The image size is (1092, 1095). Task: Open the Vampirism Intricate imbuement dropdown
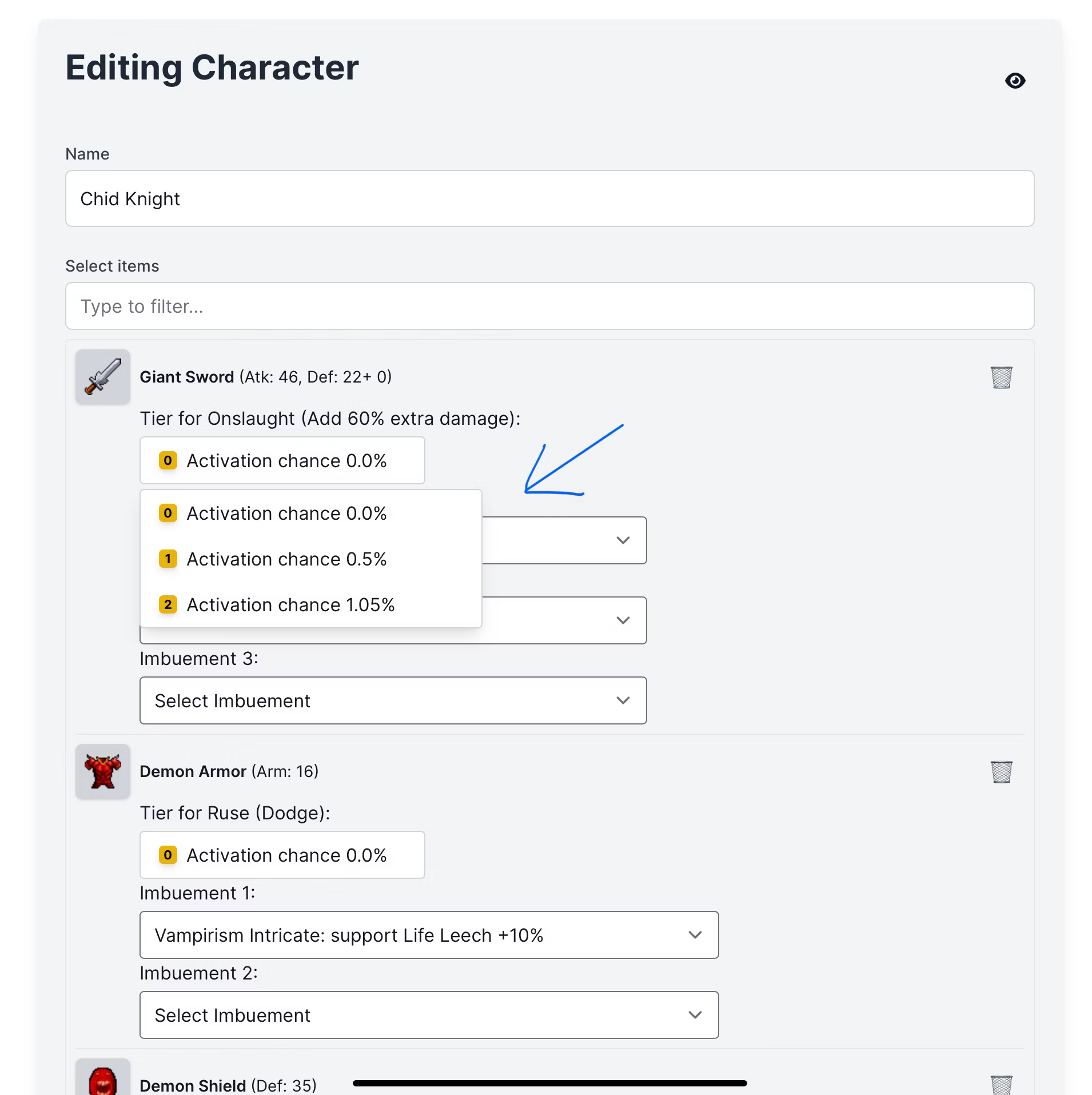(429, 935)
